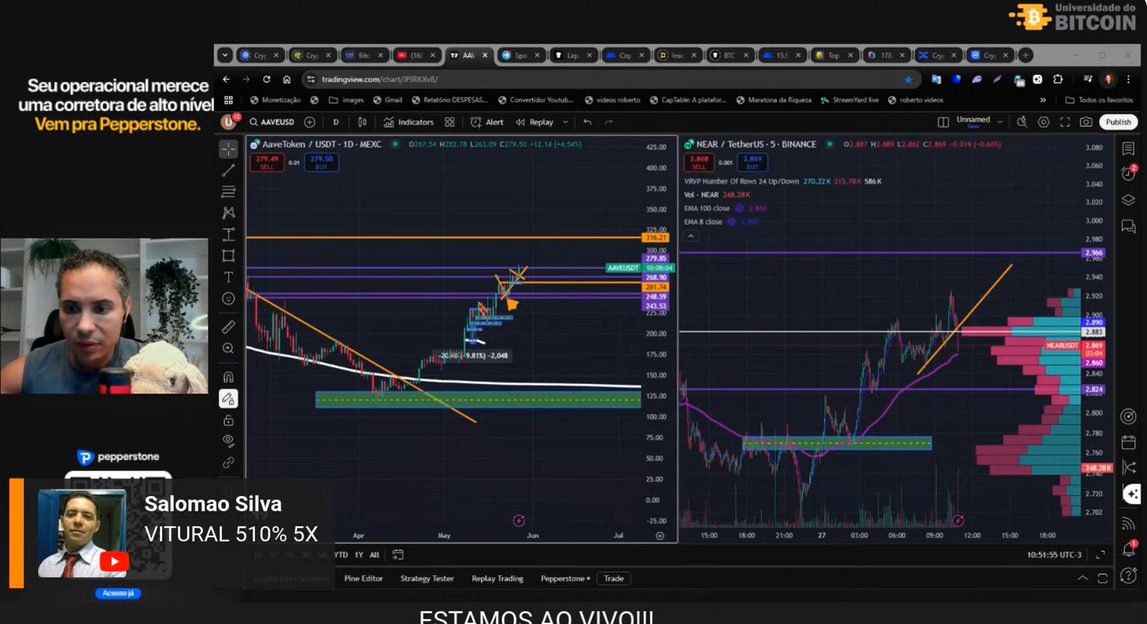The image size is (1147, 624).
Task: Expand the Unnamed layout dropdown
Action: (1000, 122)
